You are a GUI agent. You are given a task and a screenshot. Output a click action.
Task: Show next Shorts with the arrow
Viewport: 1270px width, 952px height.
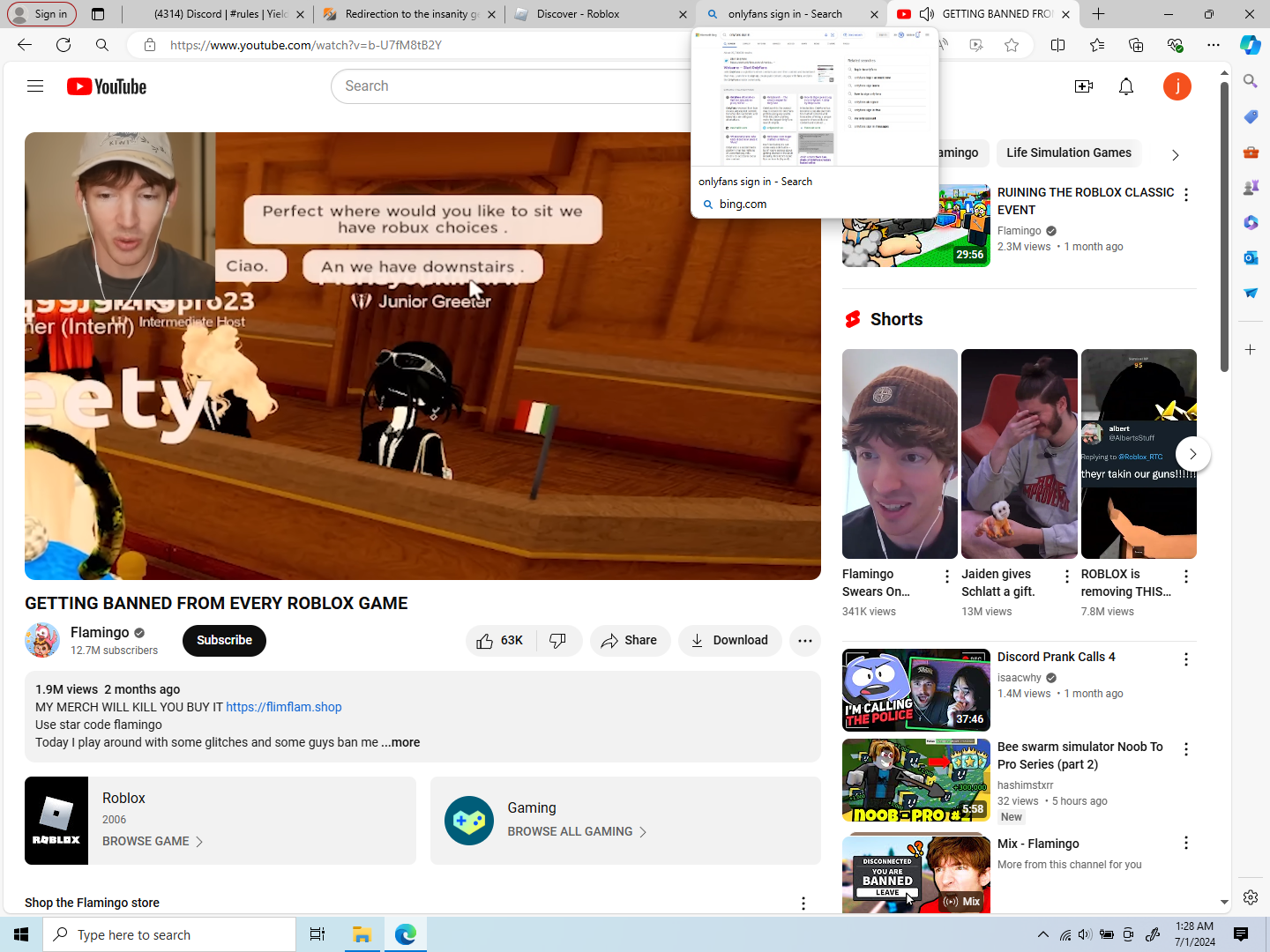pos(1193,454)
